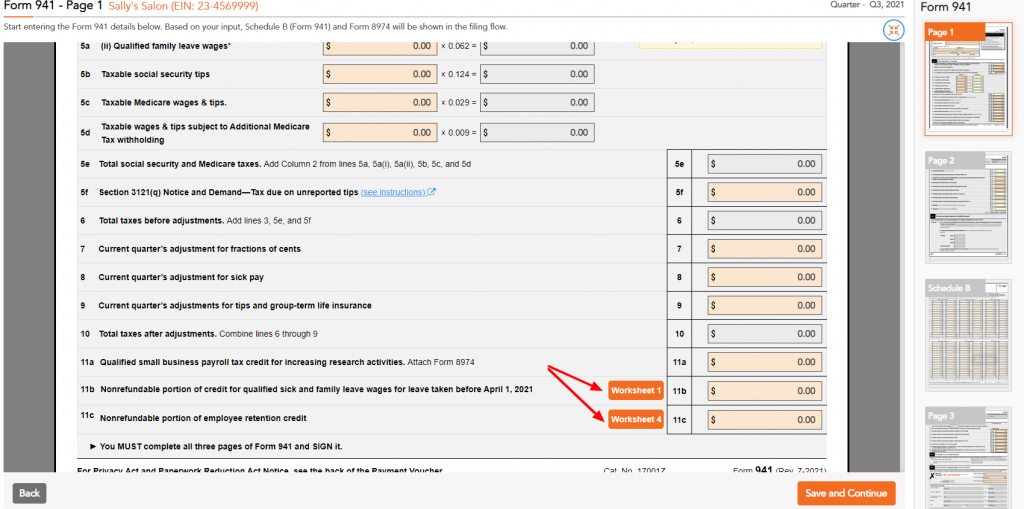Edit Additional Medicare Tax wages field
The image size is (1024, 509).
click(380, 132)
